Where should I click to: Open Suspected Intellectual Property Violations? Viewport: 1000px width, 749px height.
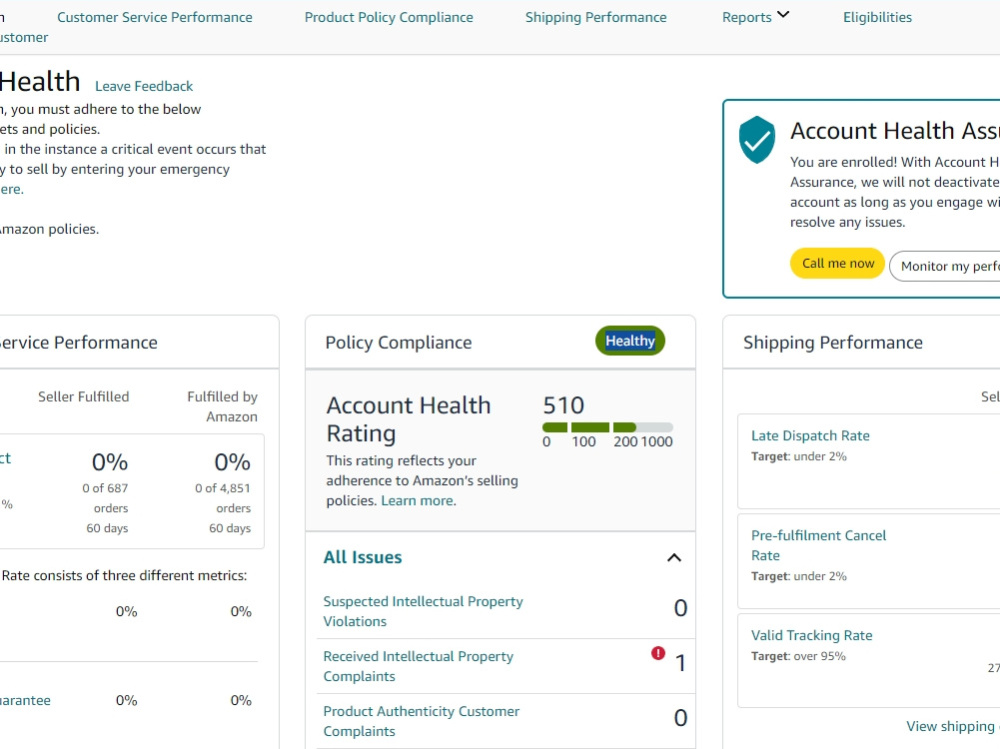click(x=423, y=611)
